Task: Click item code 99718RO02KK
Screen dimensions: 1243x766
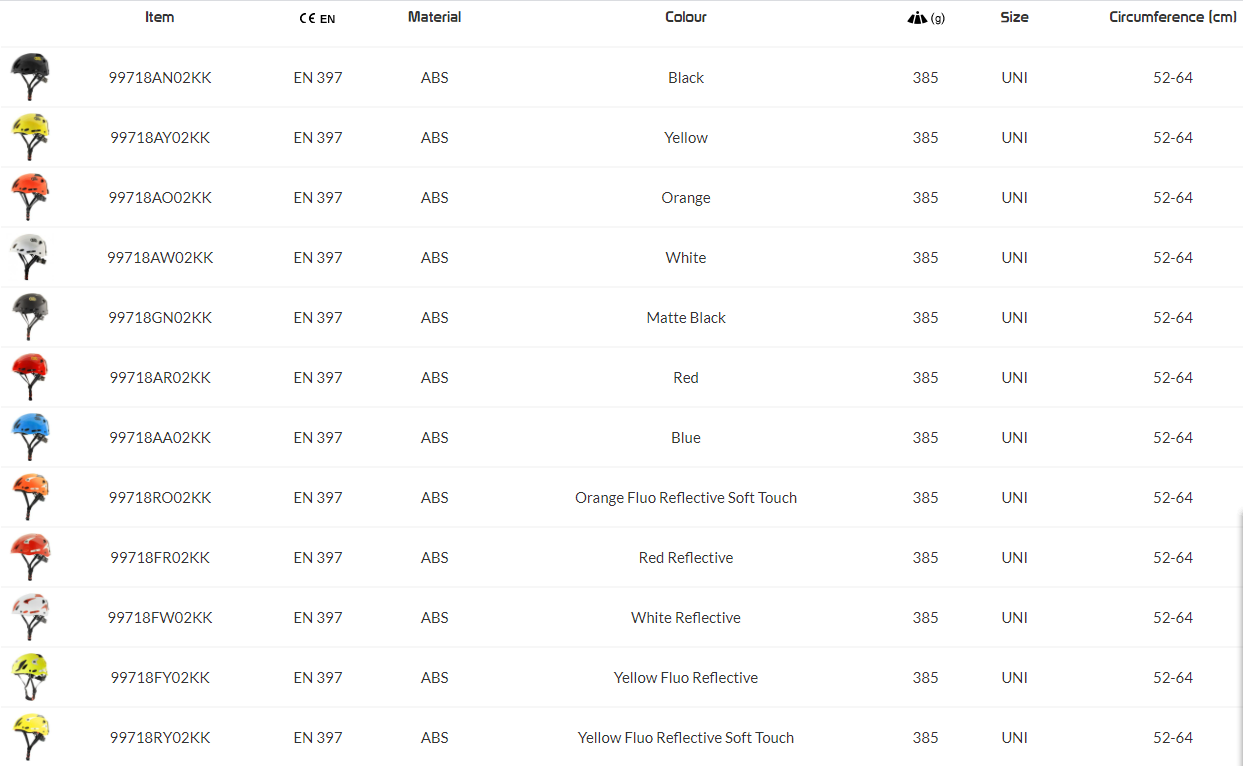Action: [x=160, y=498]
